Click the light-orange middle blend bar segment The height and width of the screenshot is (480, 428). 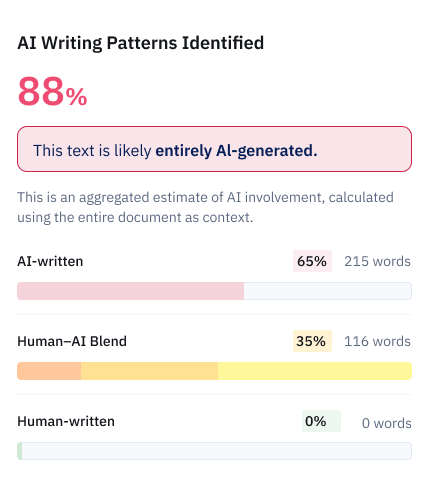[x=149, y=371]
